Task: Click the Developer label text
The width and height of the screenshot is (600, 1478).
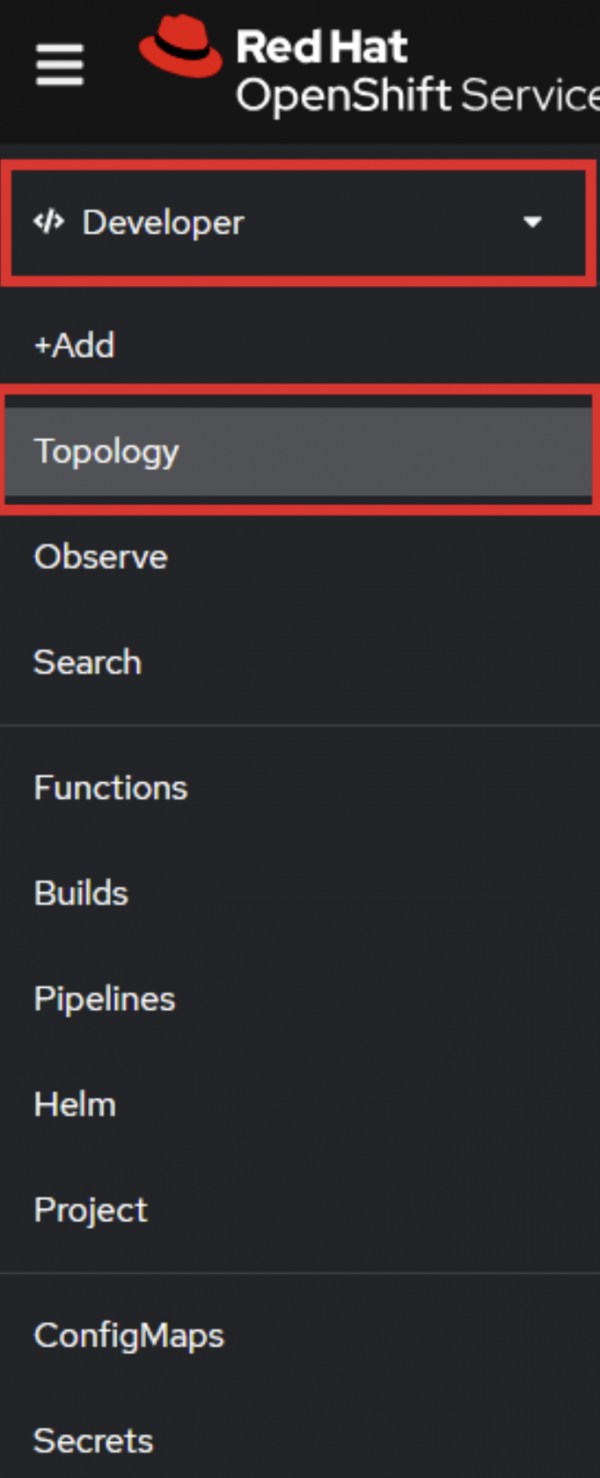Action: coord(163,223)
